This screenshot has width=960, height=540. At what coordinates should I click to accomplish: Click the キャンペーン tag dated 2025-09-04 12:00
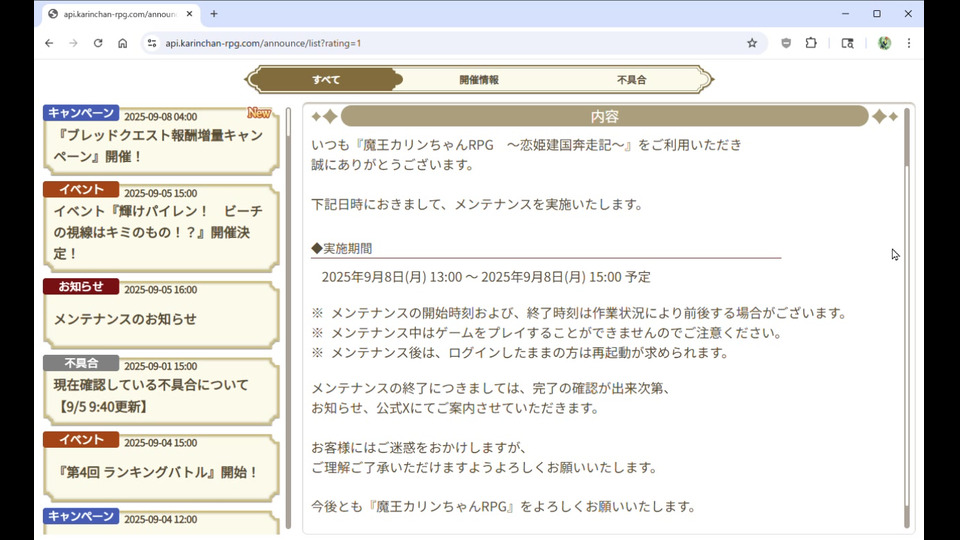click(81, 516)
